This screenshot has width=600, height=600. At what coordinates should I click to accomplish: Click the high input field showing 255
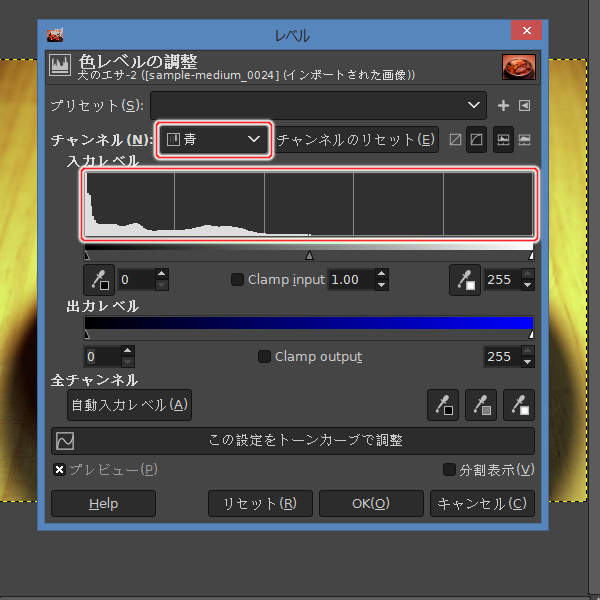503,280
